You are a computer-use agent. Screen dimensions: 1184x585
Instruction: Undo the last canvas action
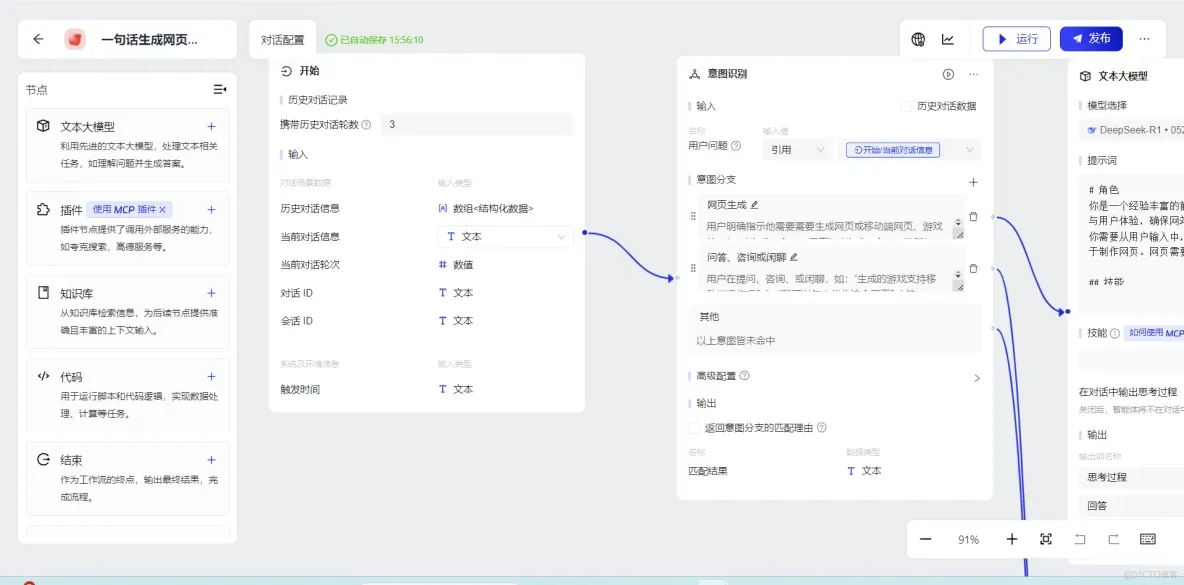(x=1080, y=539)
